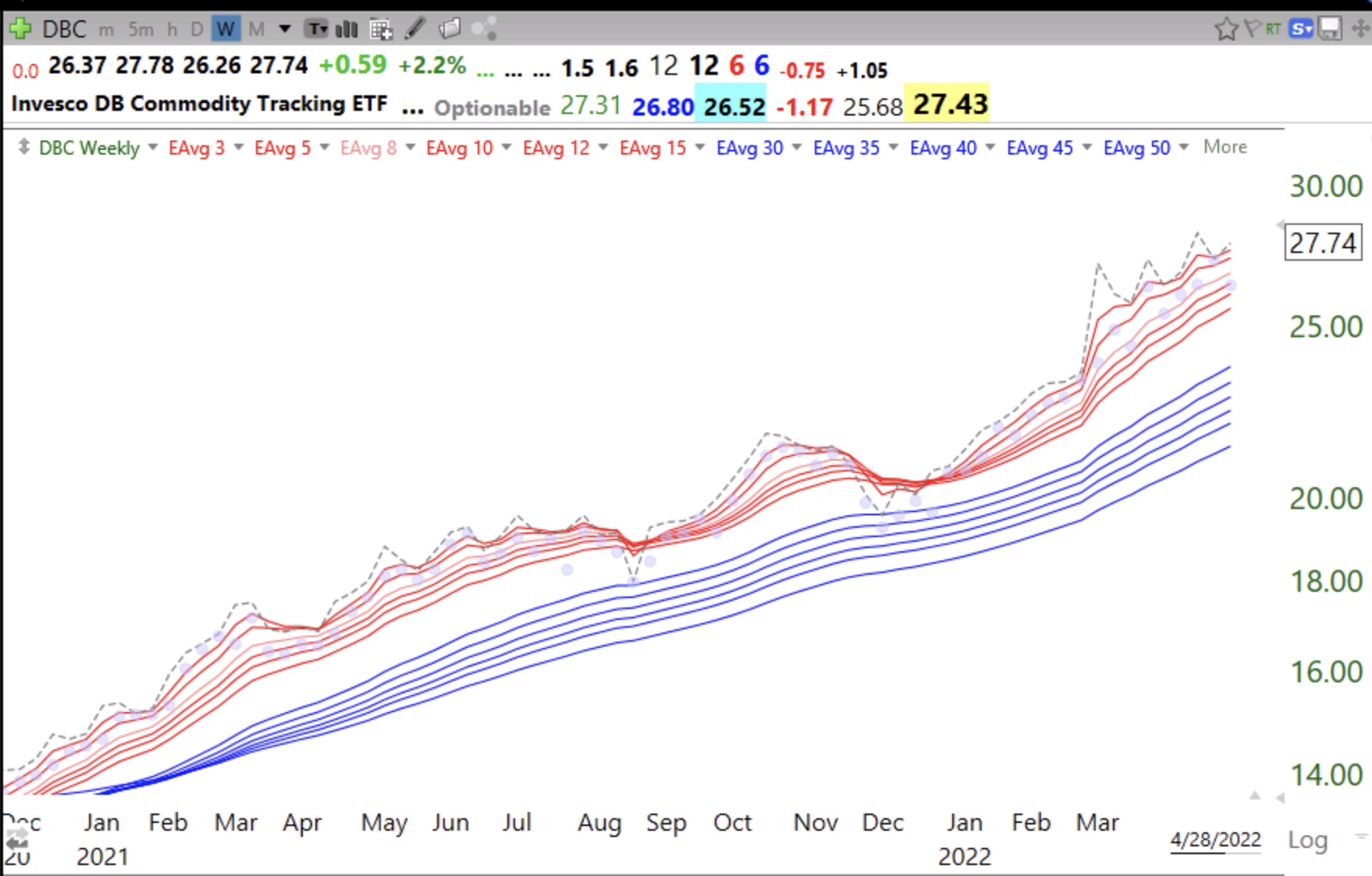The image size is (1372, 876).
Task: Click the 25.68 value in header
Action: click(873, 107)
